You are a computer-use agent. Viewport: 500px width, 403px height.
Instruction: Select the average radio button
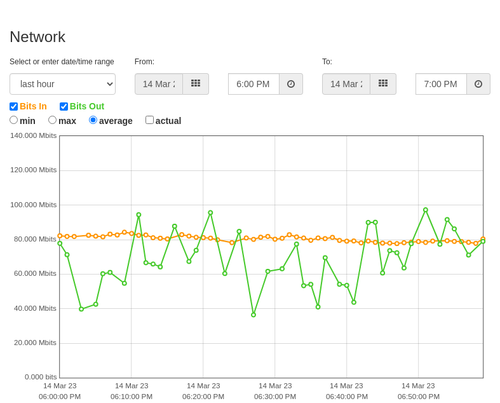click(x=93, y=120)
